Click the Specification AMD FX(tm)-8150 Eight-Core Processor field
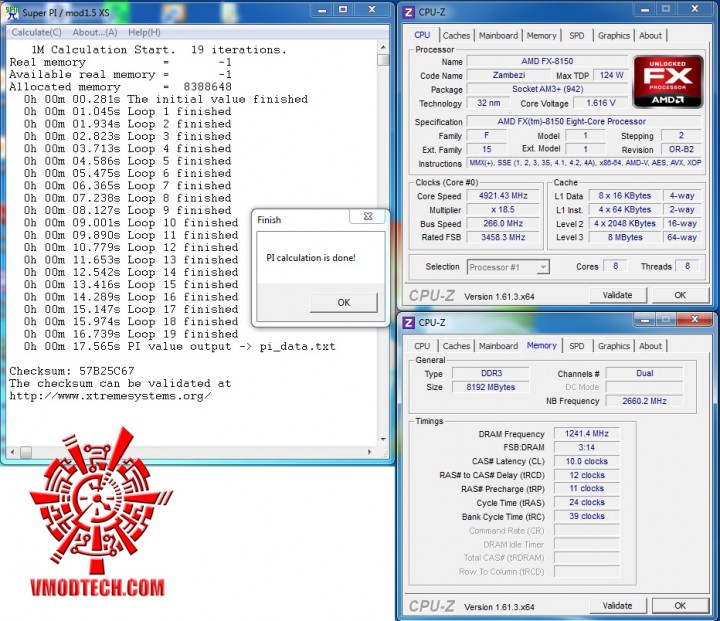The height and width of the screenshot is (621, 720). [x=584, y=121]
